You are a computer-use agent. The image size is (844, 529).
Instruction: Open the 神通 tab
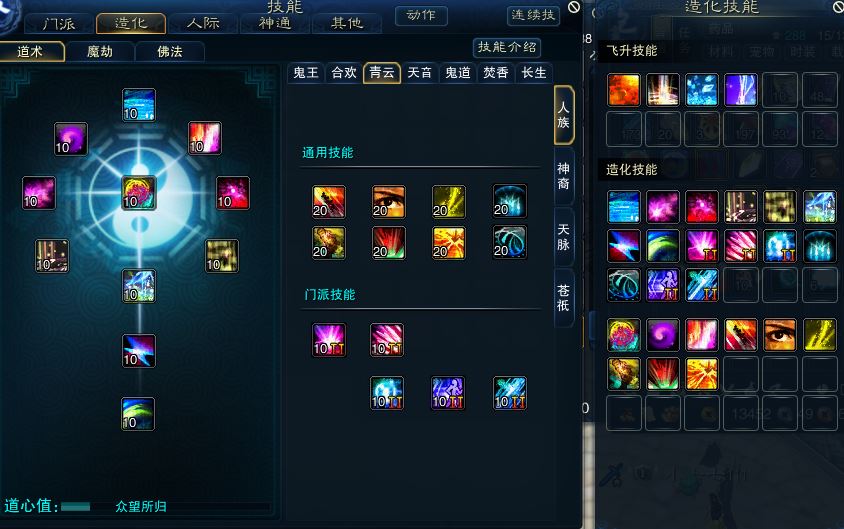(275, 23)
